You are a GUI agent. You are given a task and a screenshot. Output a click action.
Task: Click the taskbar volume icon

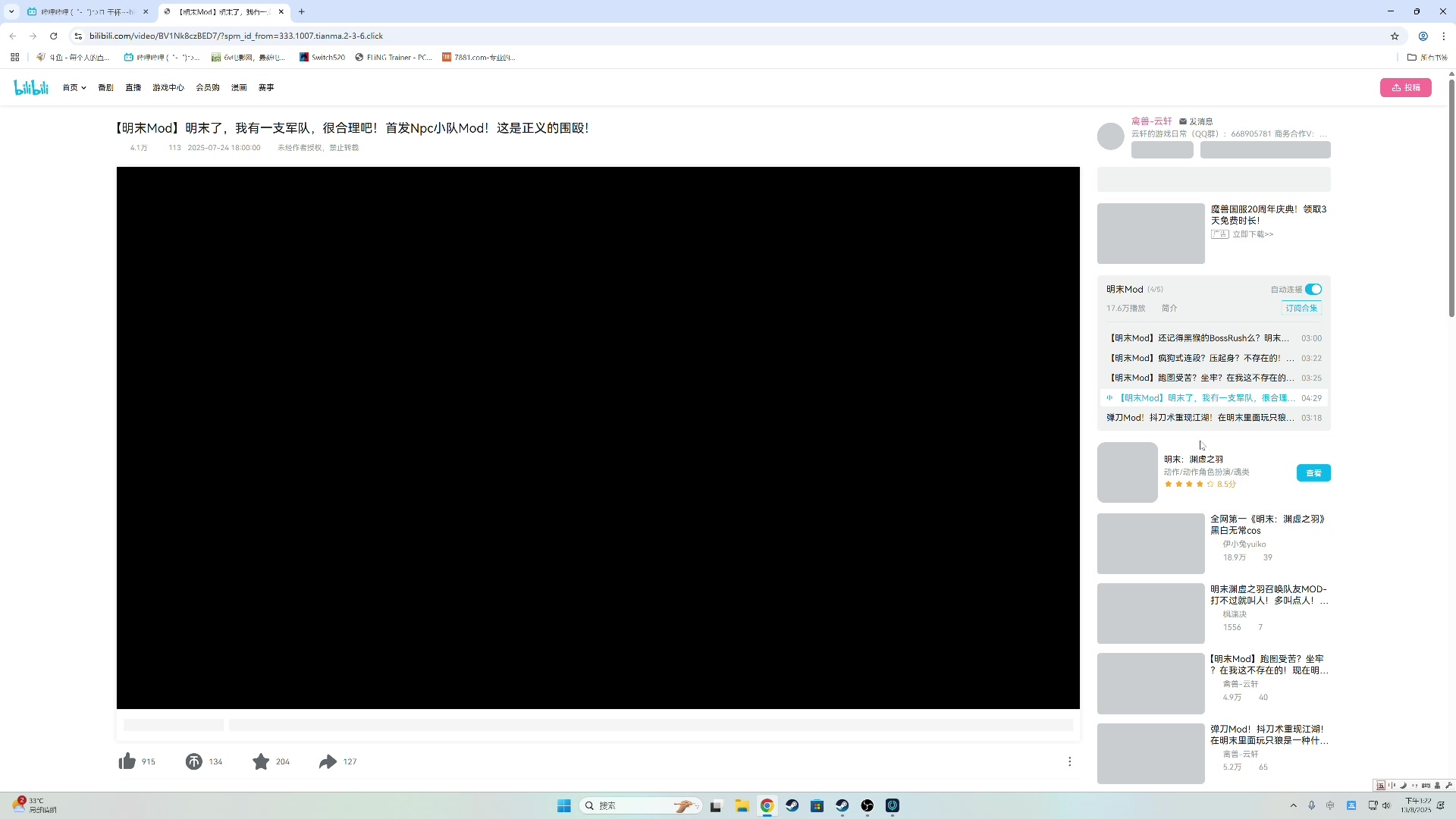pos(1386,805)
